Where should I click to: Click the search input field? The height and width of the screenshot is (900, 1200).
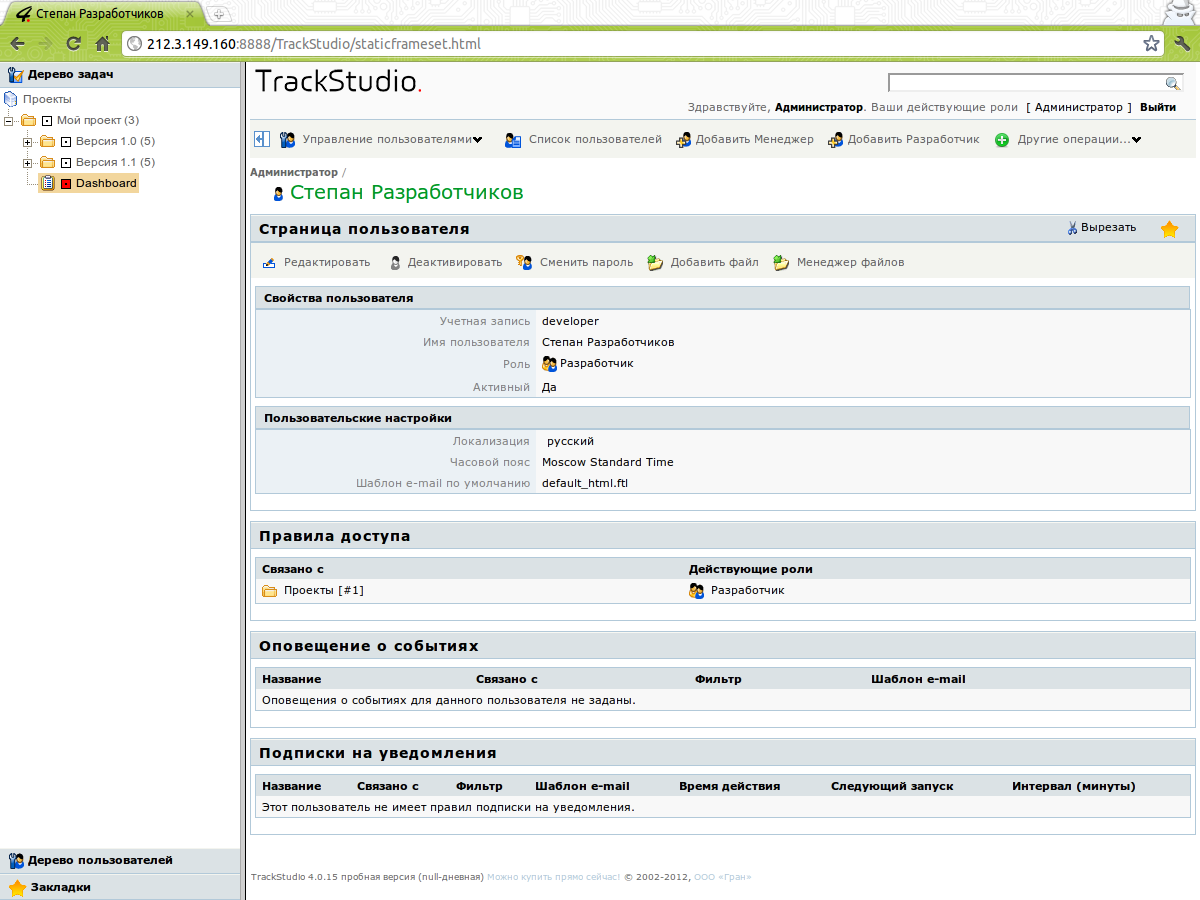[1028, 83]
